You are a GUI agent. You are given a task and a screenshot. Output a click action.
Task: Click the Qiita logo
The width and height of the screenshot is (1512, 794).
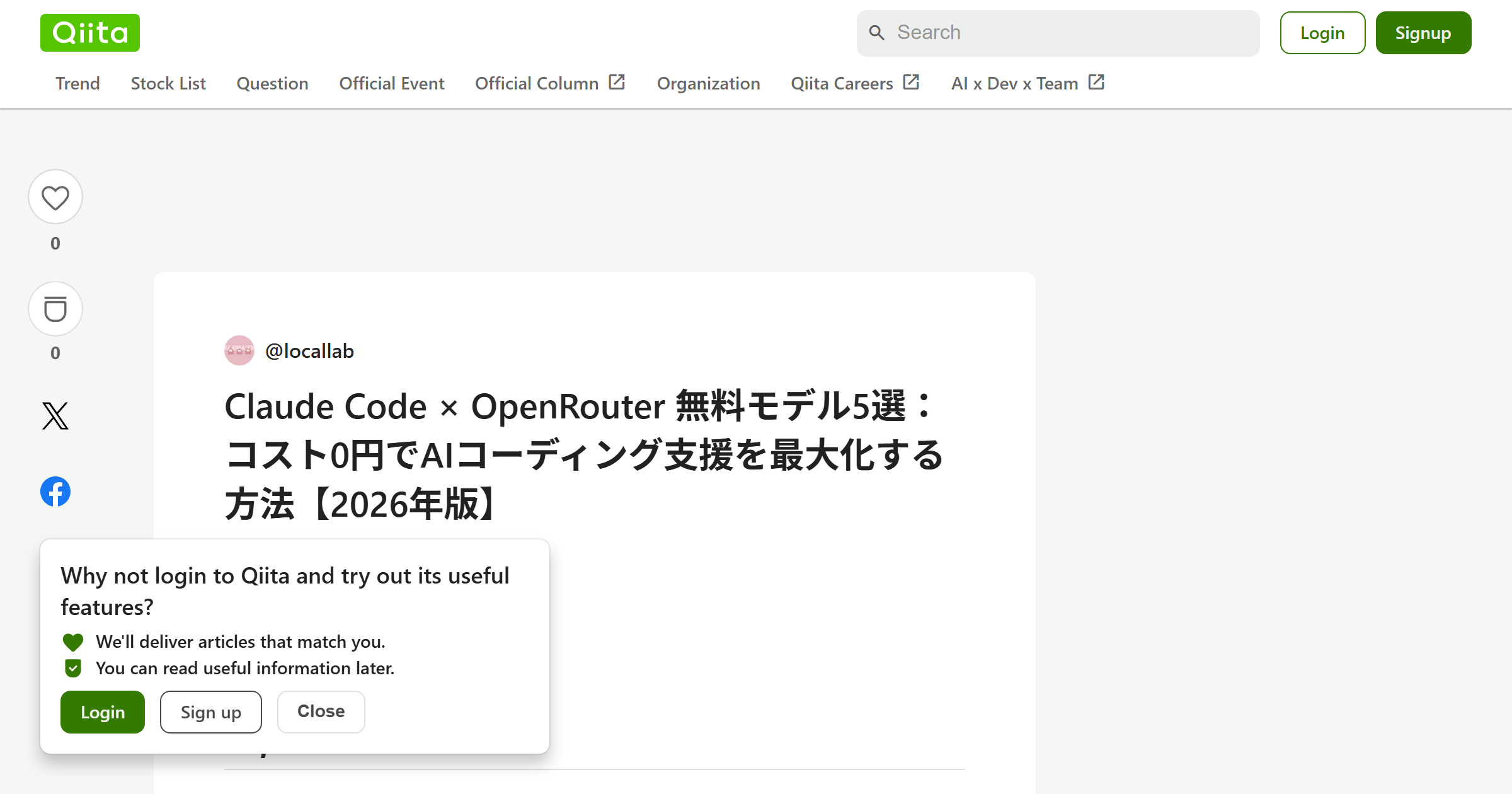(x=90, y=33)
